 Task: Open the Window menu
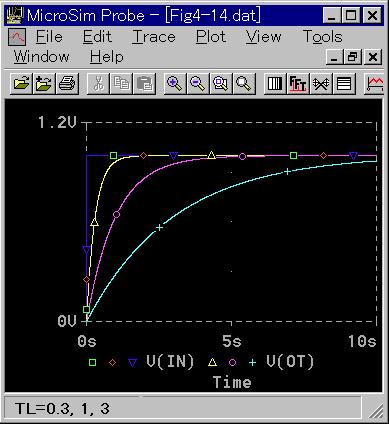pos(42,57)
